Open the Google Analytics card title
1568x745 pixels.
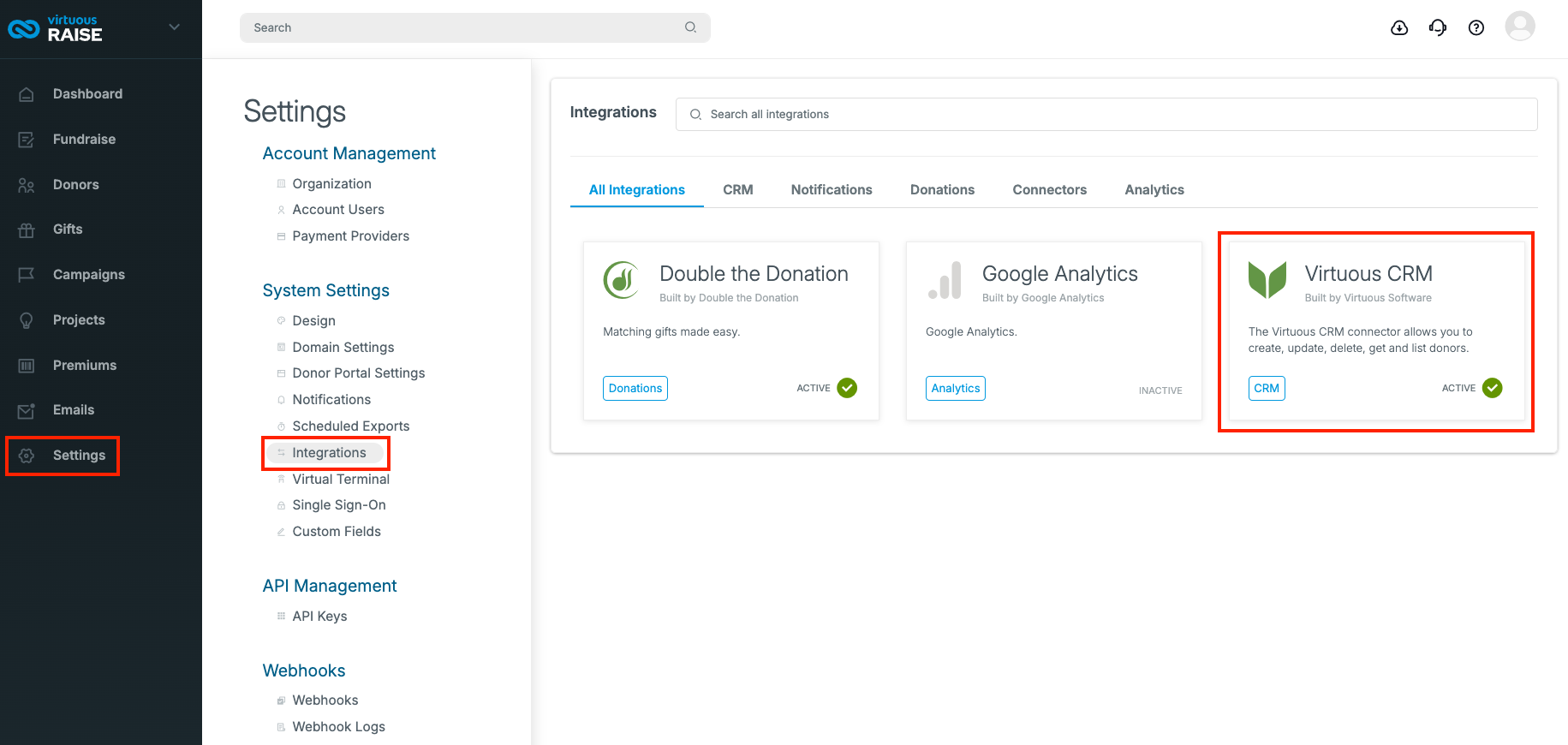coord(1060,274)
